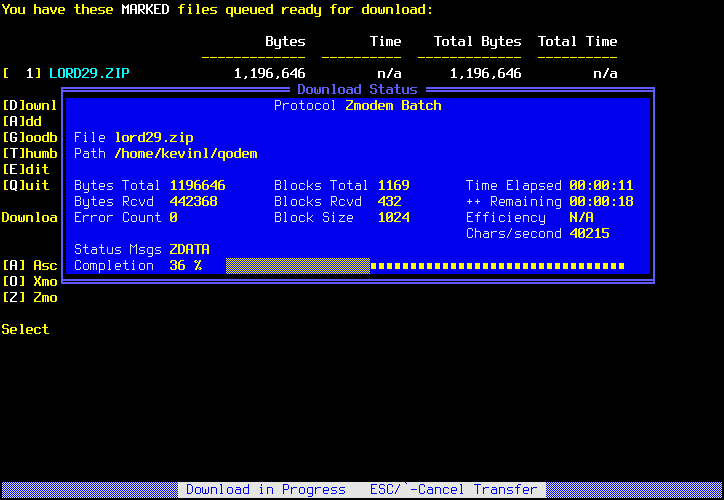This screenshot has width=724, height=500.
Task: Click the Downloa prompt line behind the dialog
Action: coord(30,217)
